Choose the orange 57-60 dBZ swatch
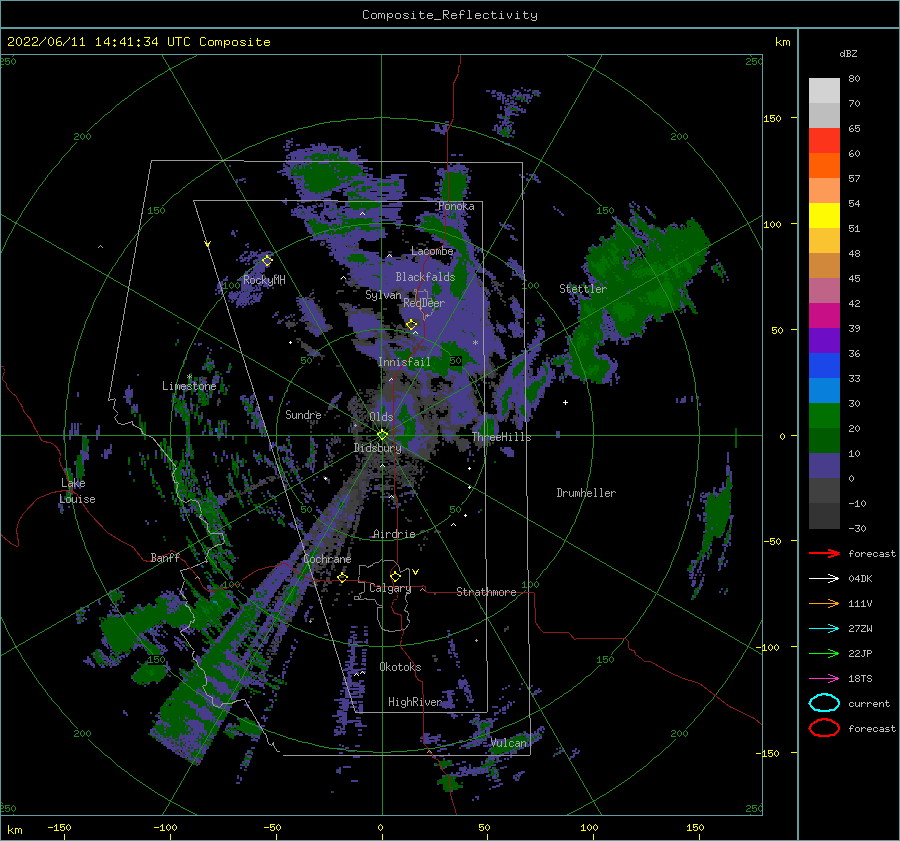 tap(824, 166)
